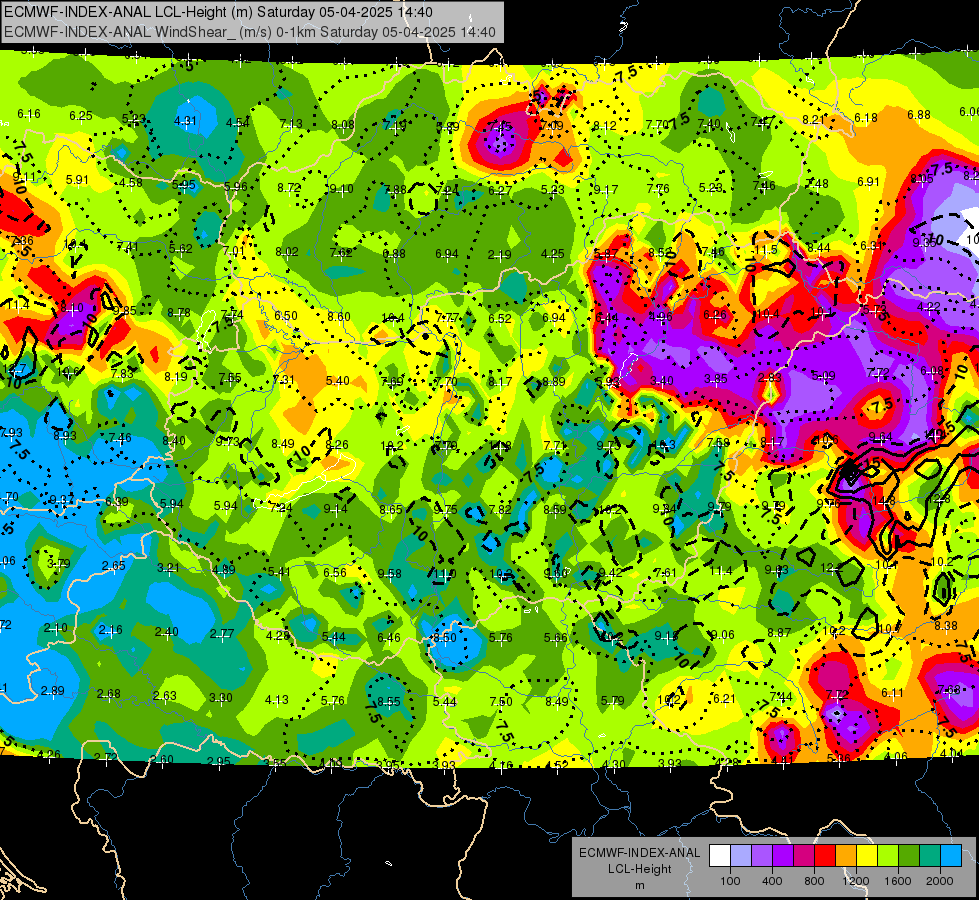This screenshot has width=979, height=900.
Task: Select the 2.40 grid value
Action: coord(167,631)
